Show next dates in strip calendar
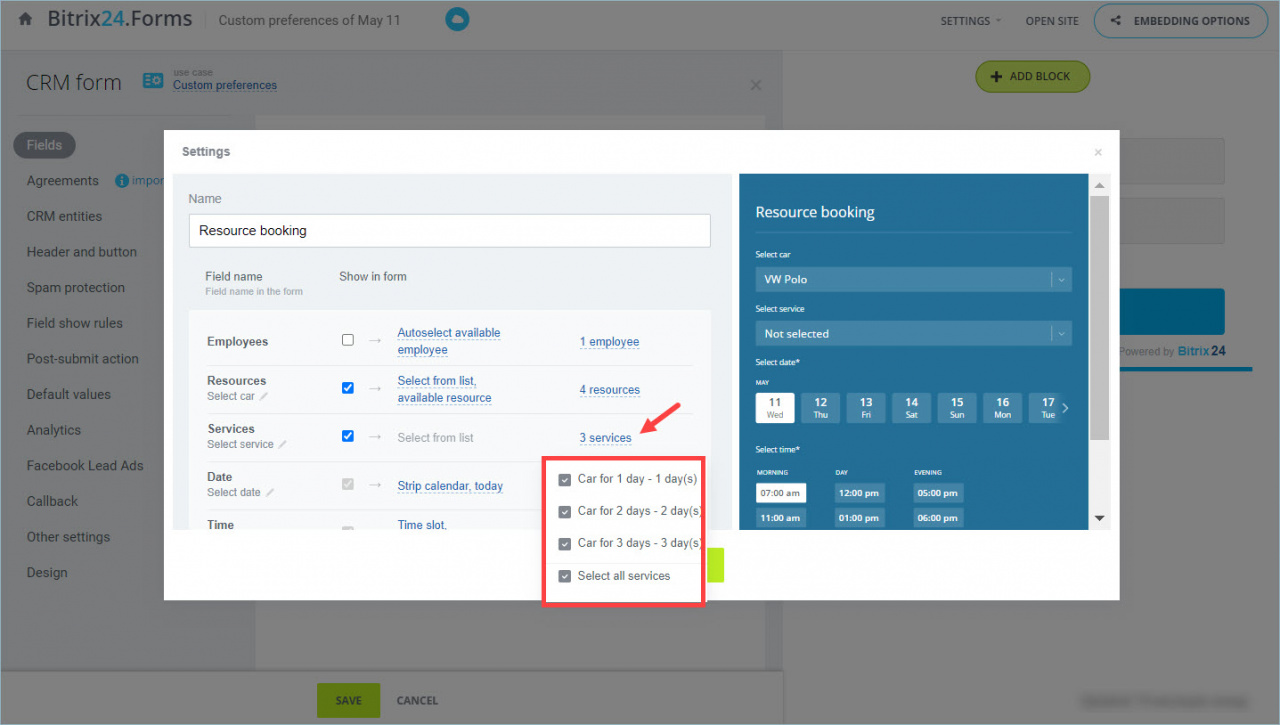This screenshot has width=1280, height=725. 1065,408
